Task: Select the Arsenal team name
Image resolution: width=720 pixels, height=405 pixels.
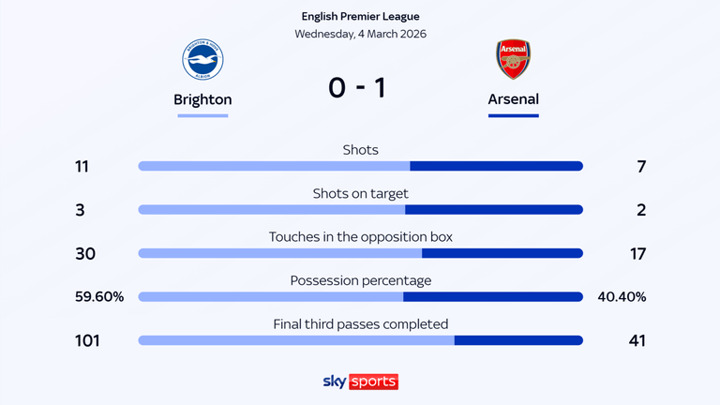Action: point(513,100)
